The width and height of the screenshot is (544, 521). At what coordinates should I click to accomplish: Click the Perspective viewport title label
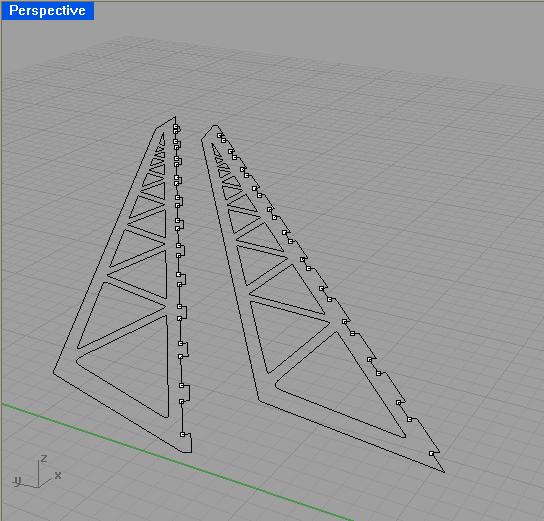click(48, 10)
